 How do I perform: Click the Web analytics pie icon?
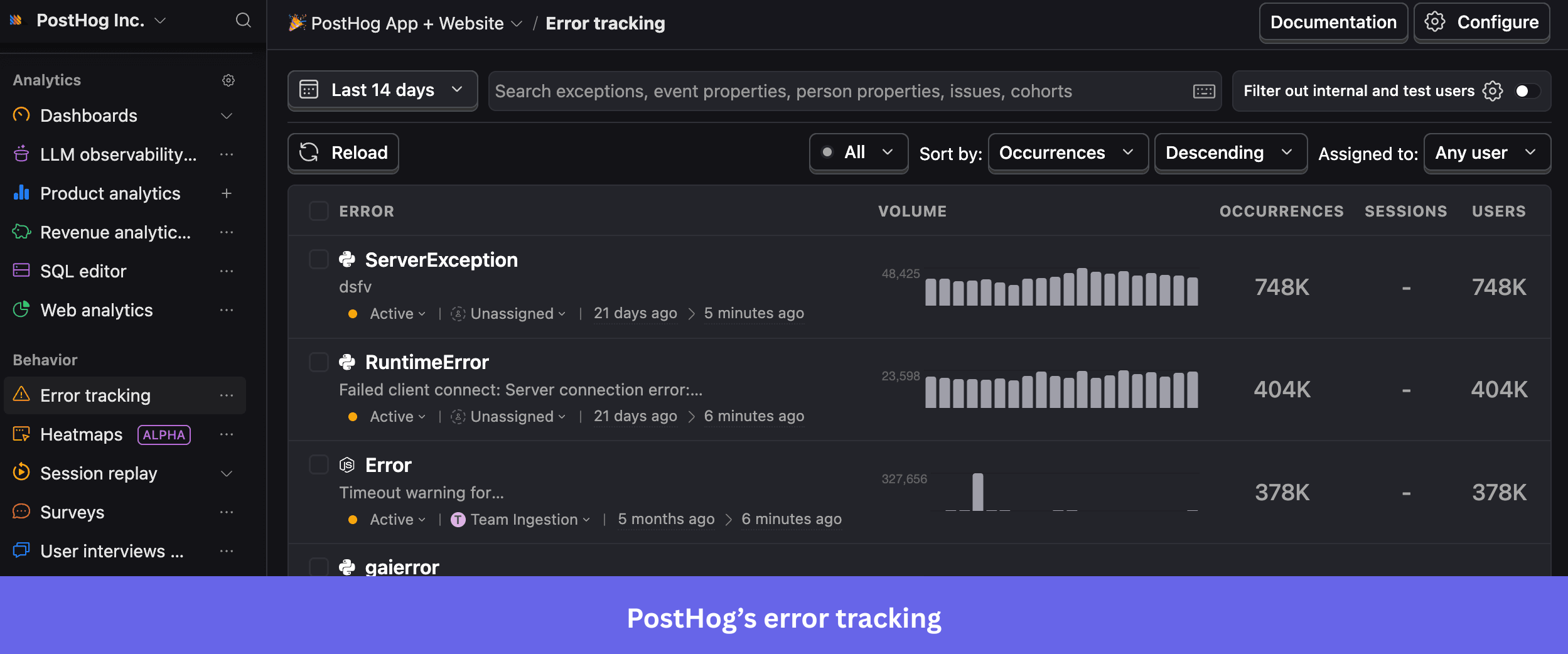pyautogui.click(x=21, y=309)
